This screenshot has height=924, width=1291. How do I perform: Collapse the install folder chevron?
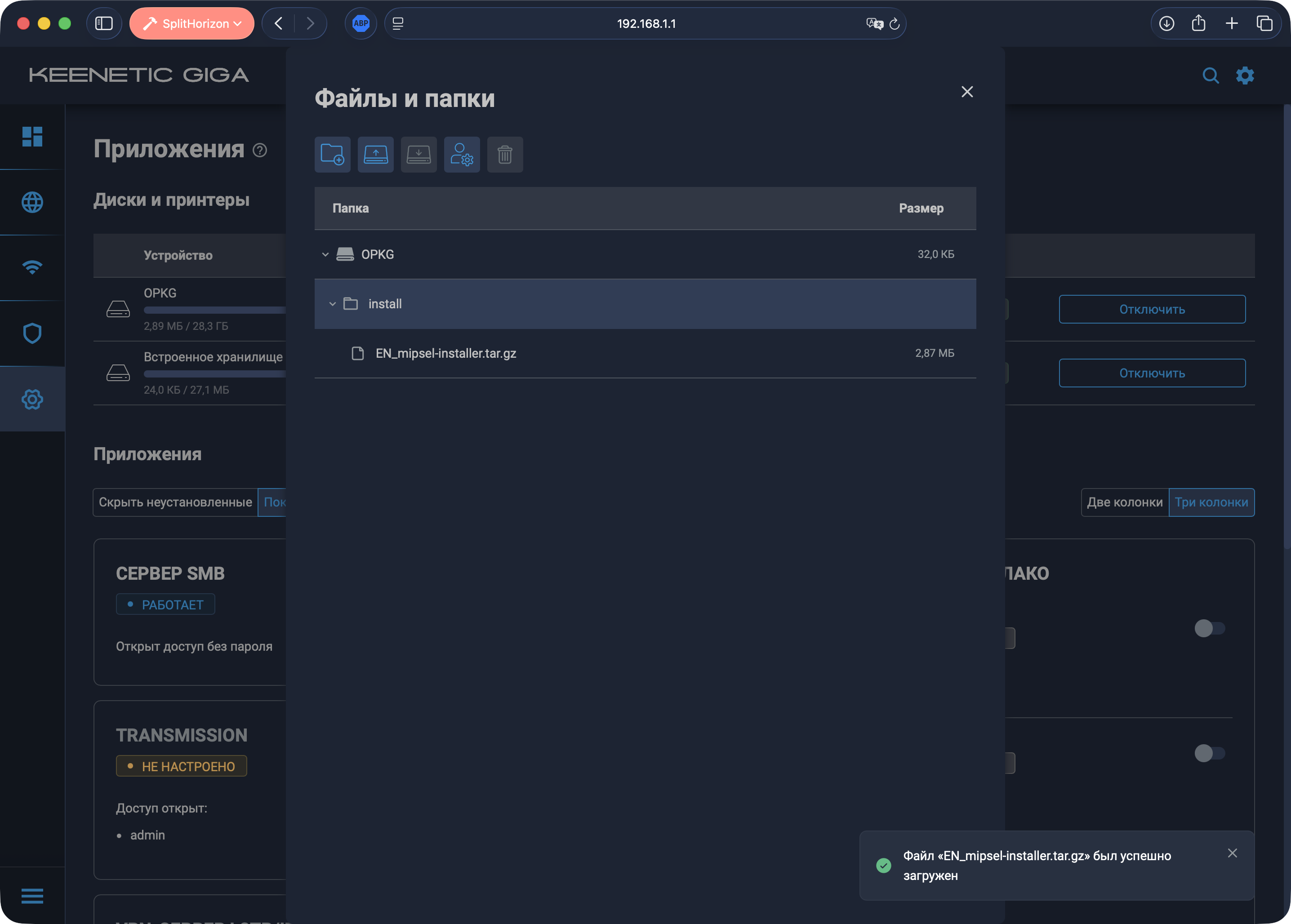coord(333,304)
